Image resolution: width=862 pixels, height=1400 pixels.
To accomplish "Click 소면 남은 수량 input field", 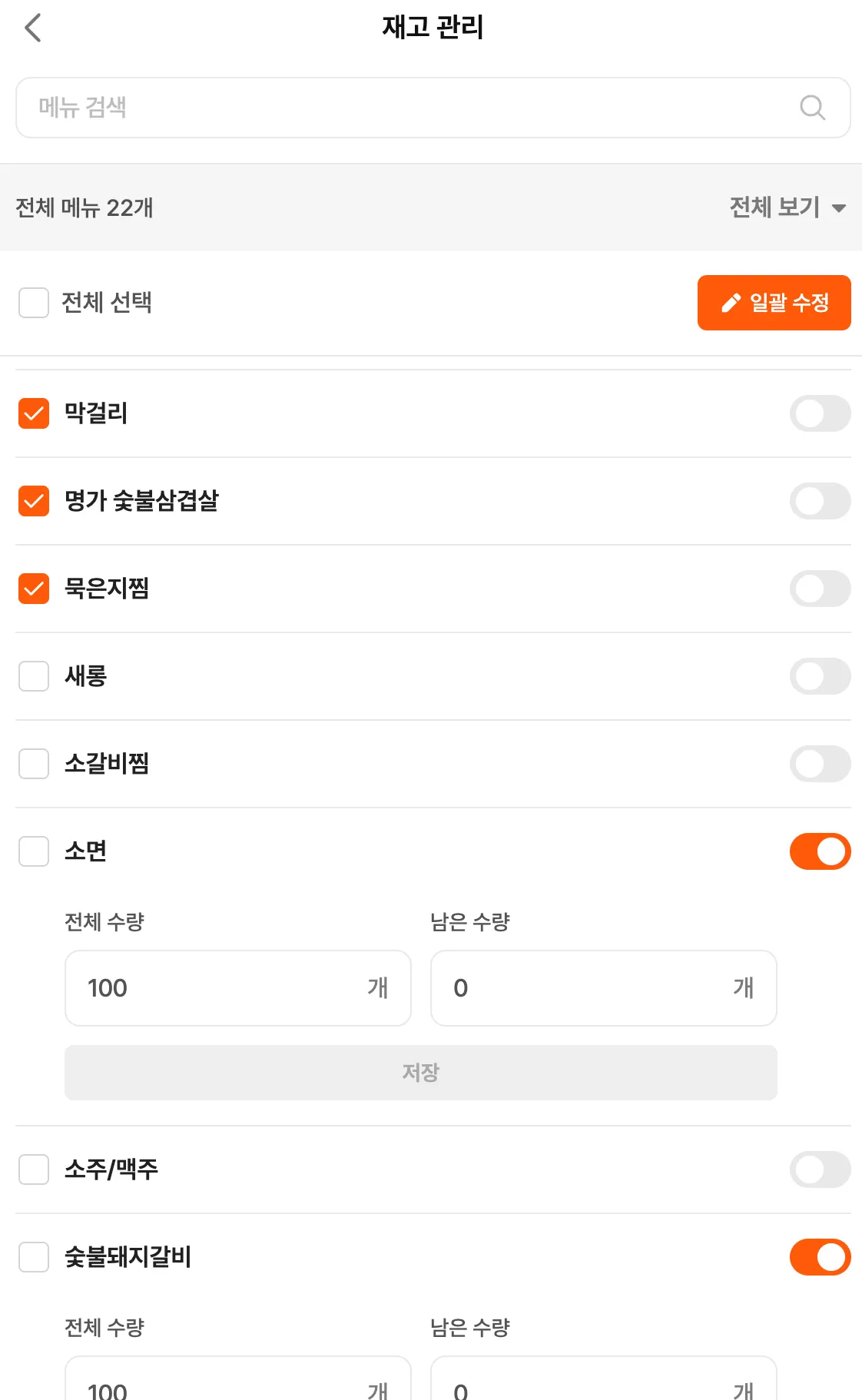I will click(x=588, y=988).
